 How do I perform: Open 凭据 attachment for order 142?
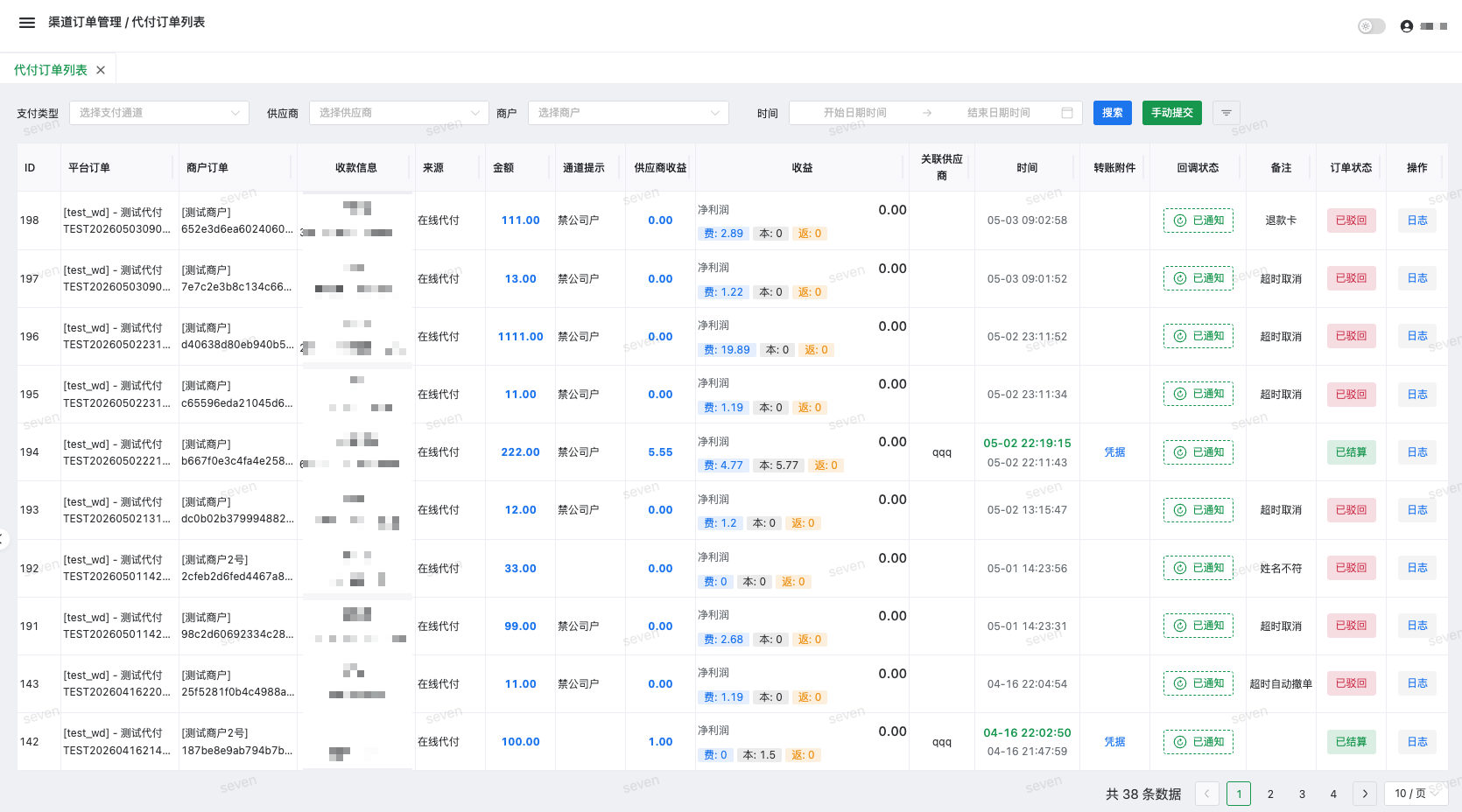[x=1114, y=742]
